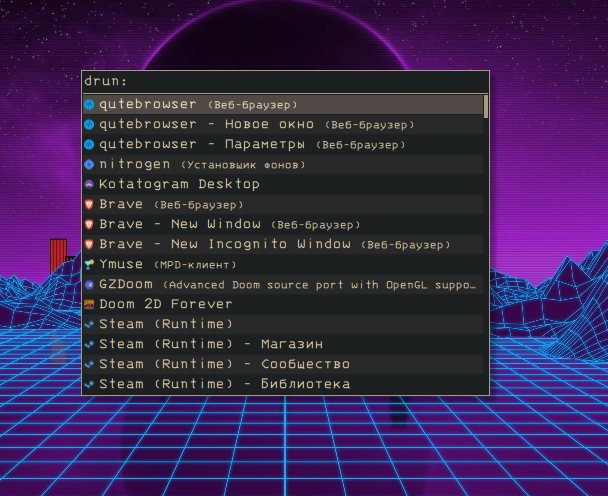The width and height of the screenshot is (608, 496).
Task: Launch Steam (Runtime) – Библиотека entry
Action: [224, 384]
